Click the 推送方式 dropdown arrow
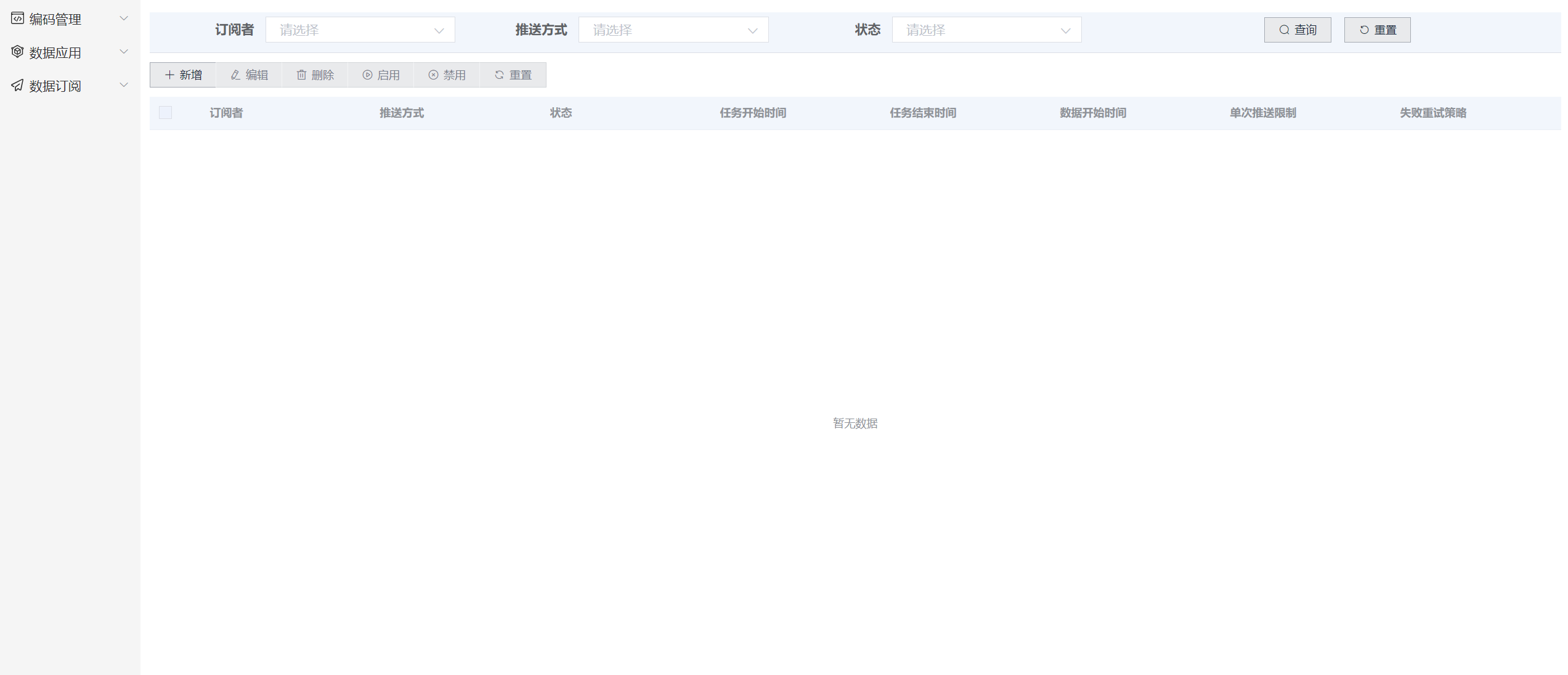1568x675 pixels. coord(752,31)
